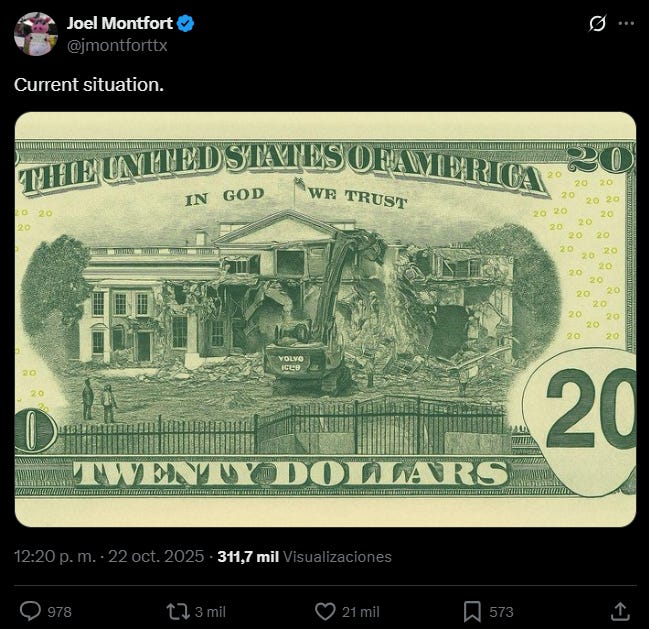649x629 pixels.
Task: Click the Visualizaciones label
Action: (337, 557)
